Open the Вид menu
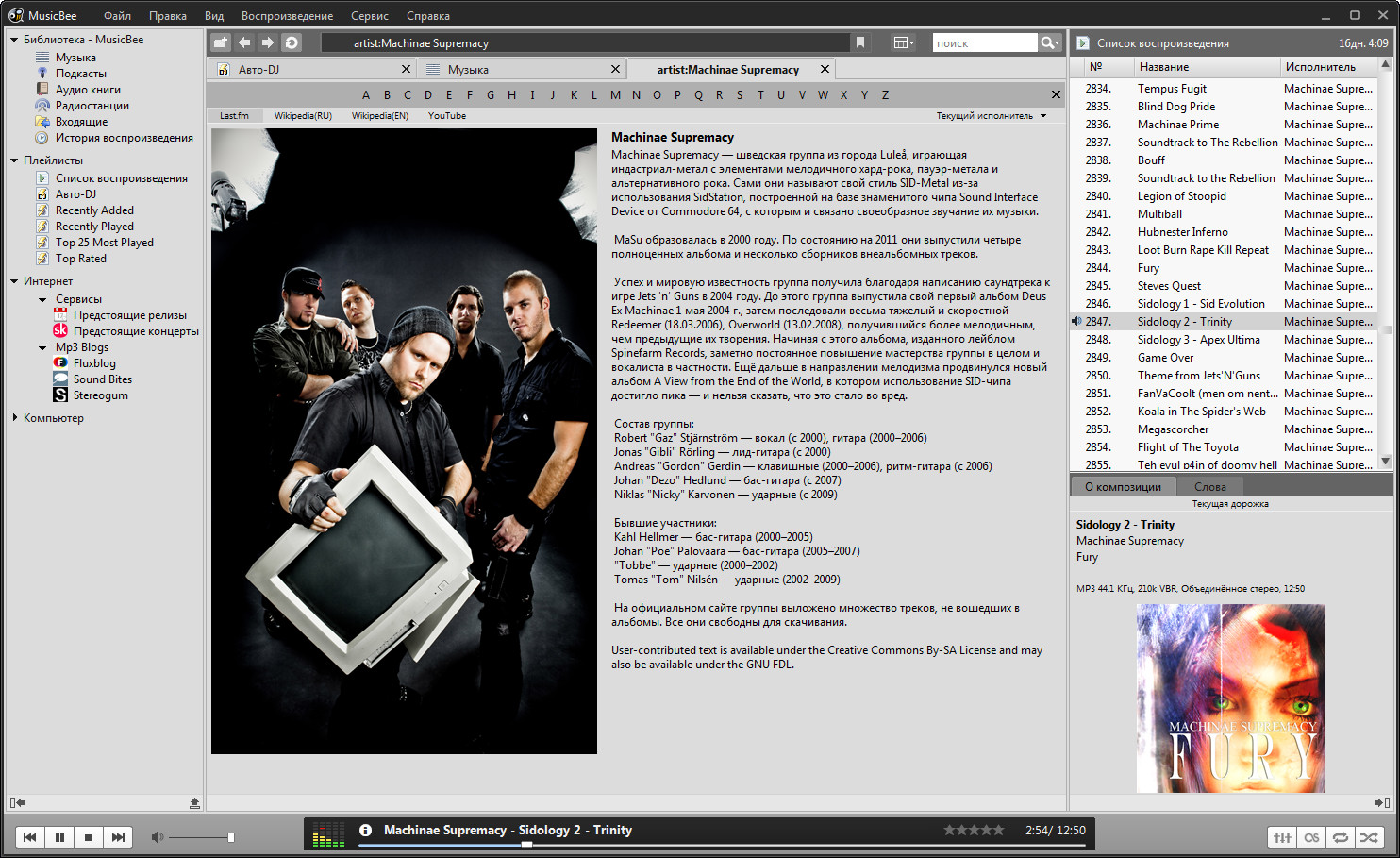The height and width of the screenshot is (858, 1400). (214, 16)
